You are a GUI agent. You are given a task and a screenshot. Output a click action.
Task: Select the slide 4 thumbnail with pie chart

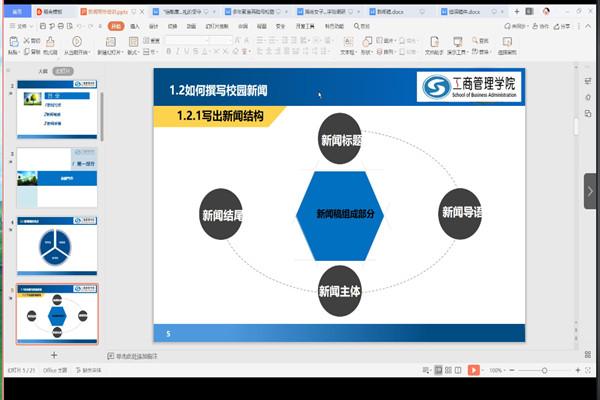(58, 244)
